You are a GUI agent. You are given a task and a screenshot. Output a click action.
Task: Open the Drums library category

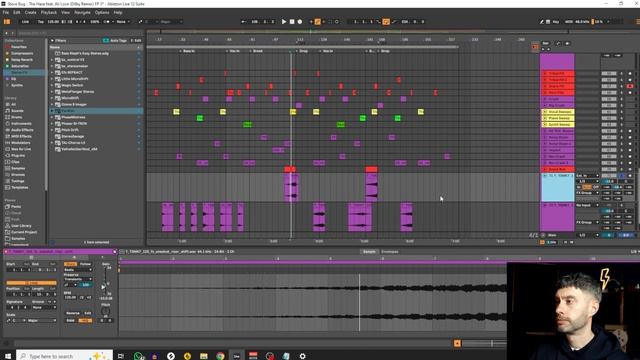click(x=17, y=117)
